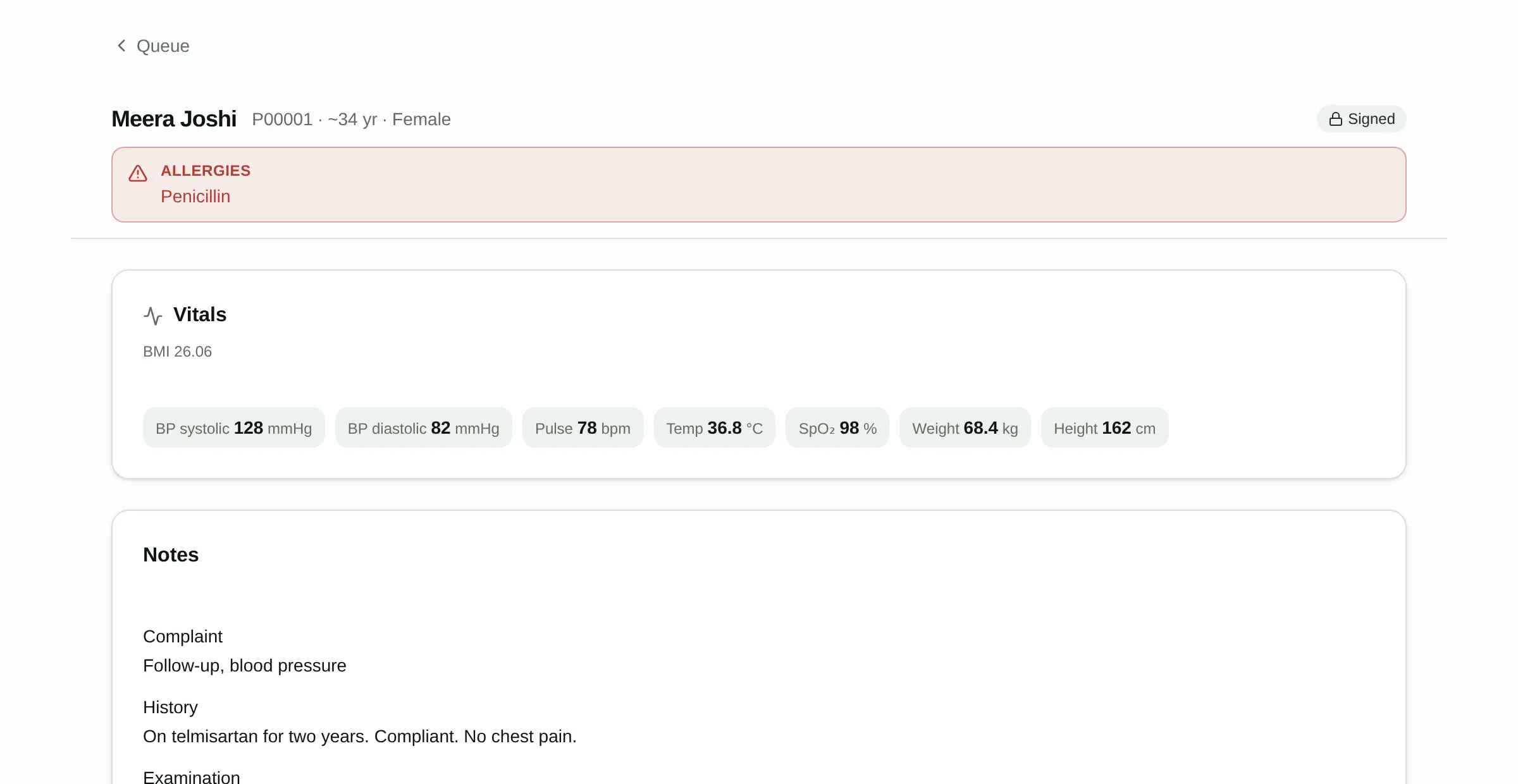Click the BP systolic 128 mmHg chip

[x=234, y=428]
